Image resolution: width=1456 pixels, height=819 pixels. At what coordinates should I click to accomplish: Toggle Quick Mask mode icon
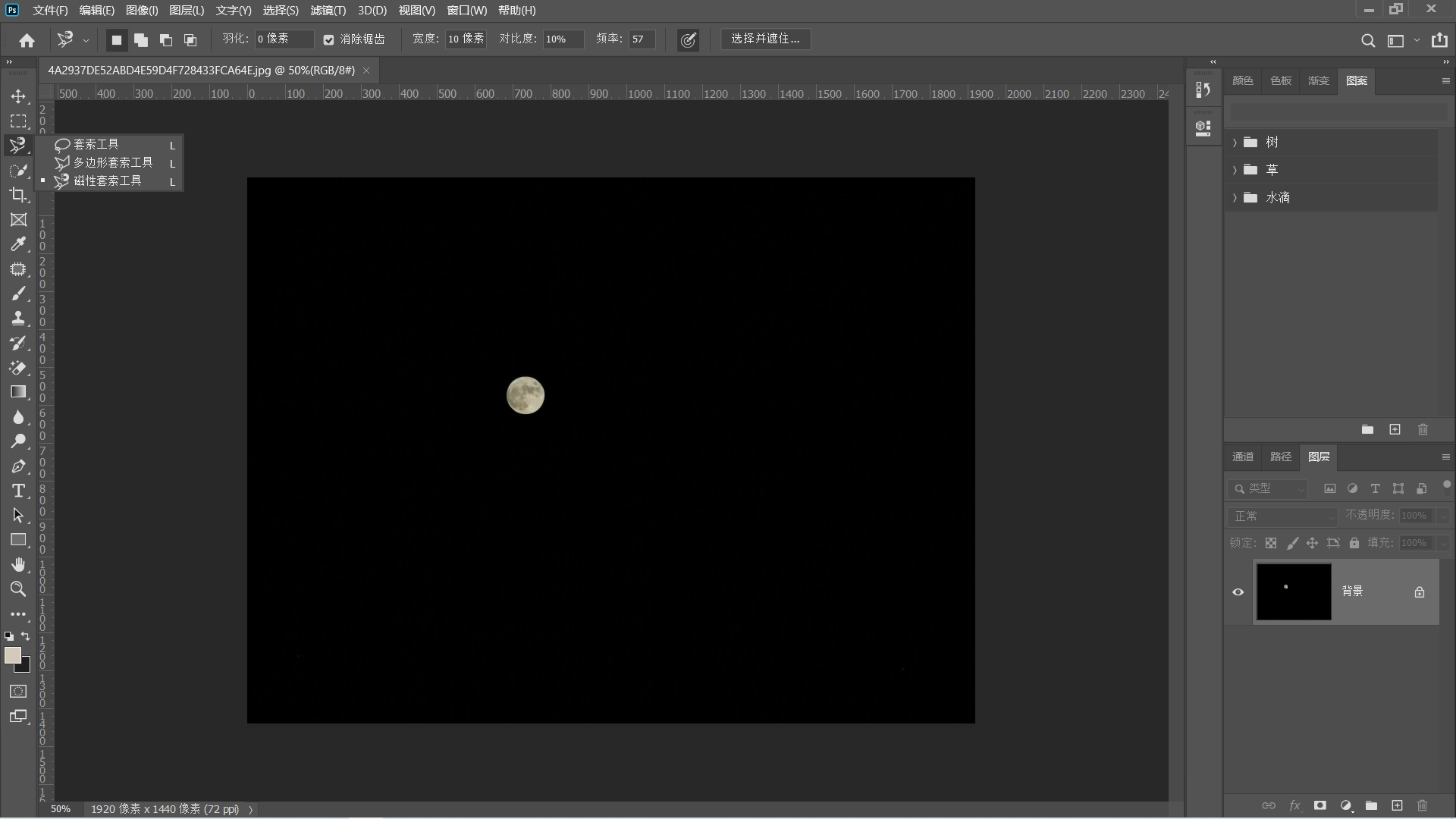point(18,692)
